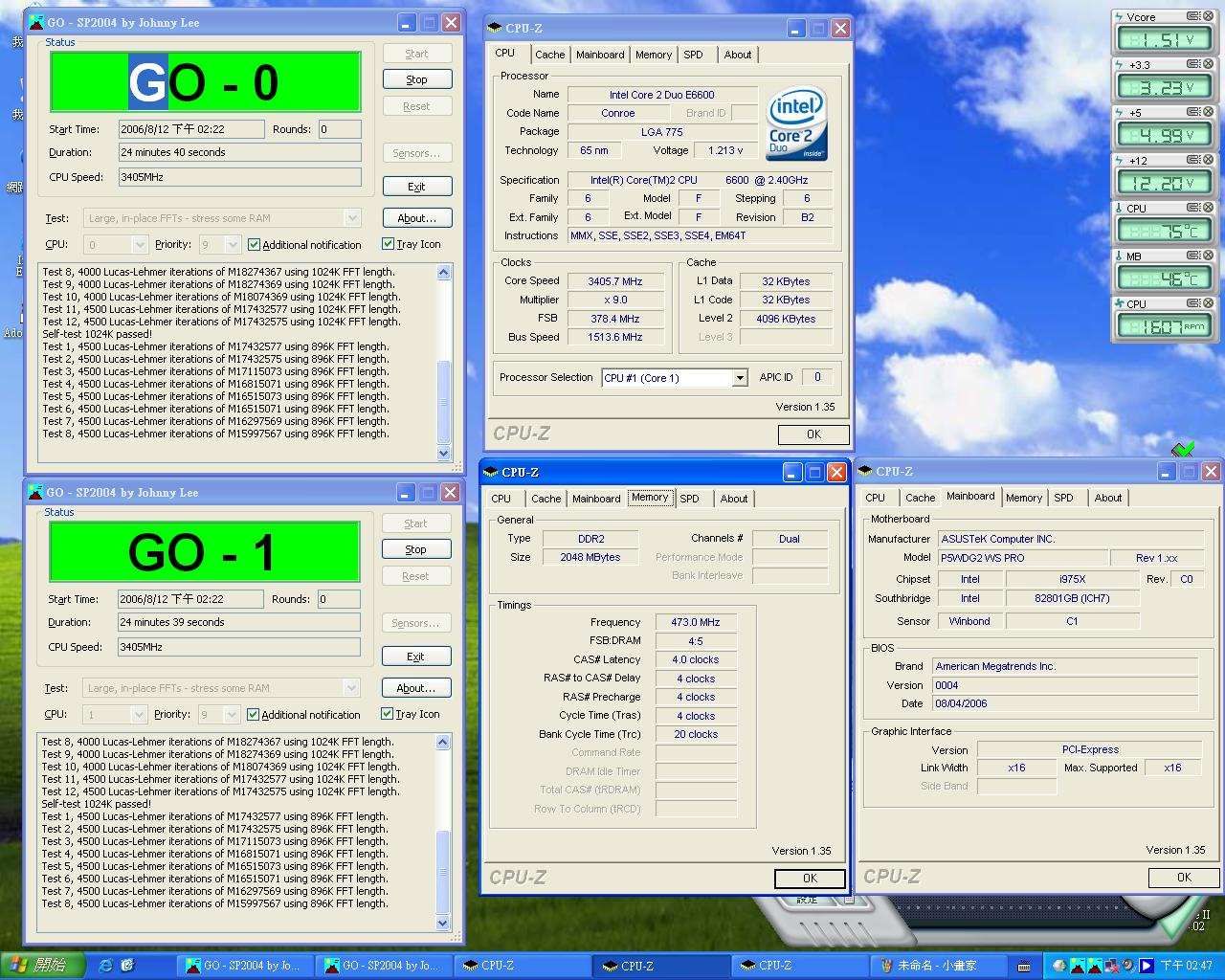This screenshot has height=980, width=1225.
Task: Open settings icon on the CPU temperature widget
Action: pos(1193,208)
